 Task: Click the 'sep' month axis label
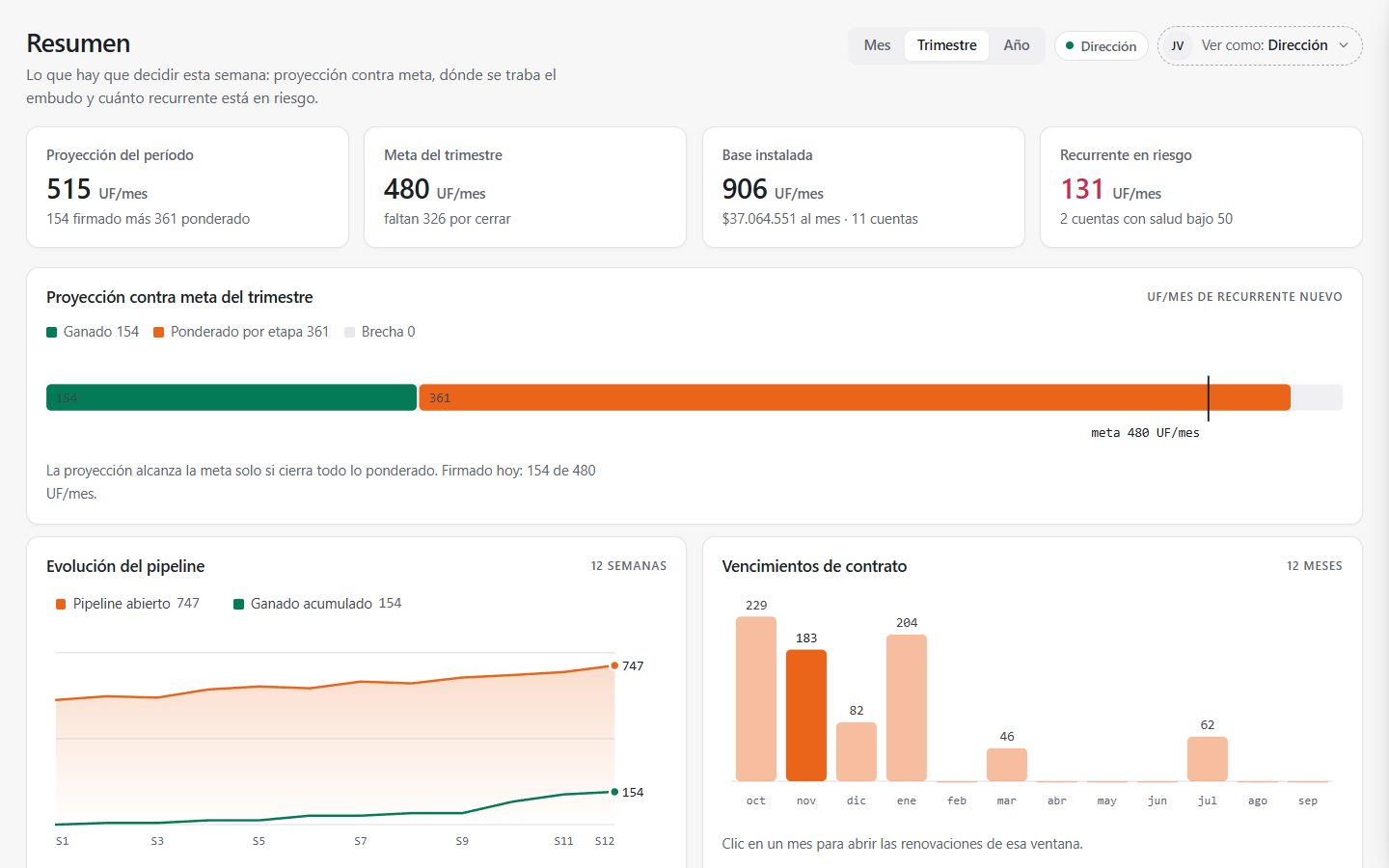tap(1308, 800)
